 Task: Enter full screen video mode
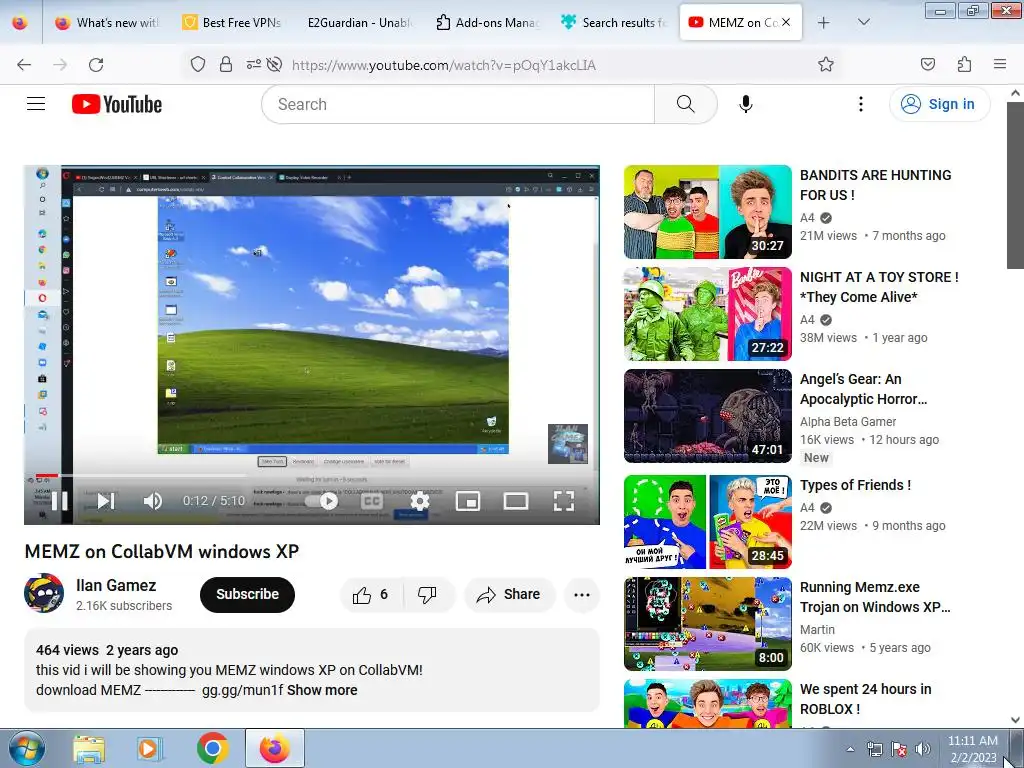pos(564,501)
